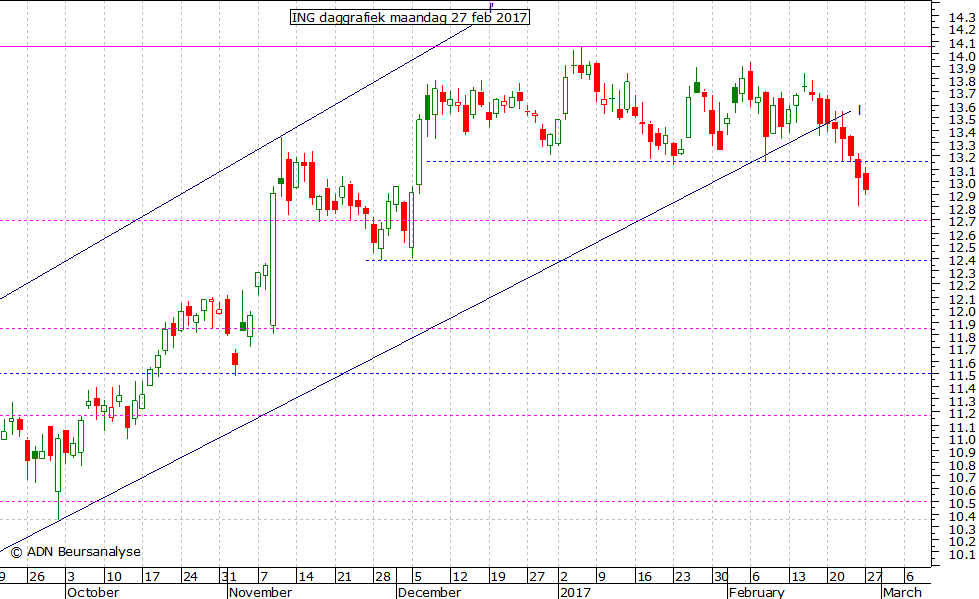Click the '31' date label before November
Viewport: 979px width, 599px height.
pos(227,576)
